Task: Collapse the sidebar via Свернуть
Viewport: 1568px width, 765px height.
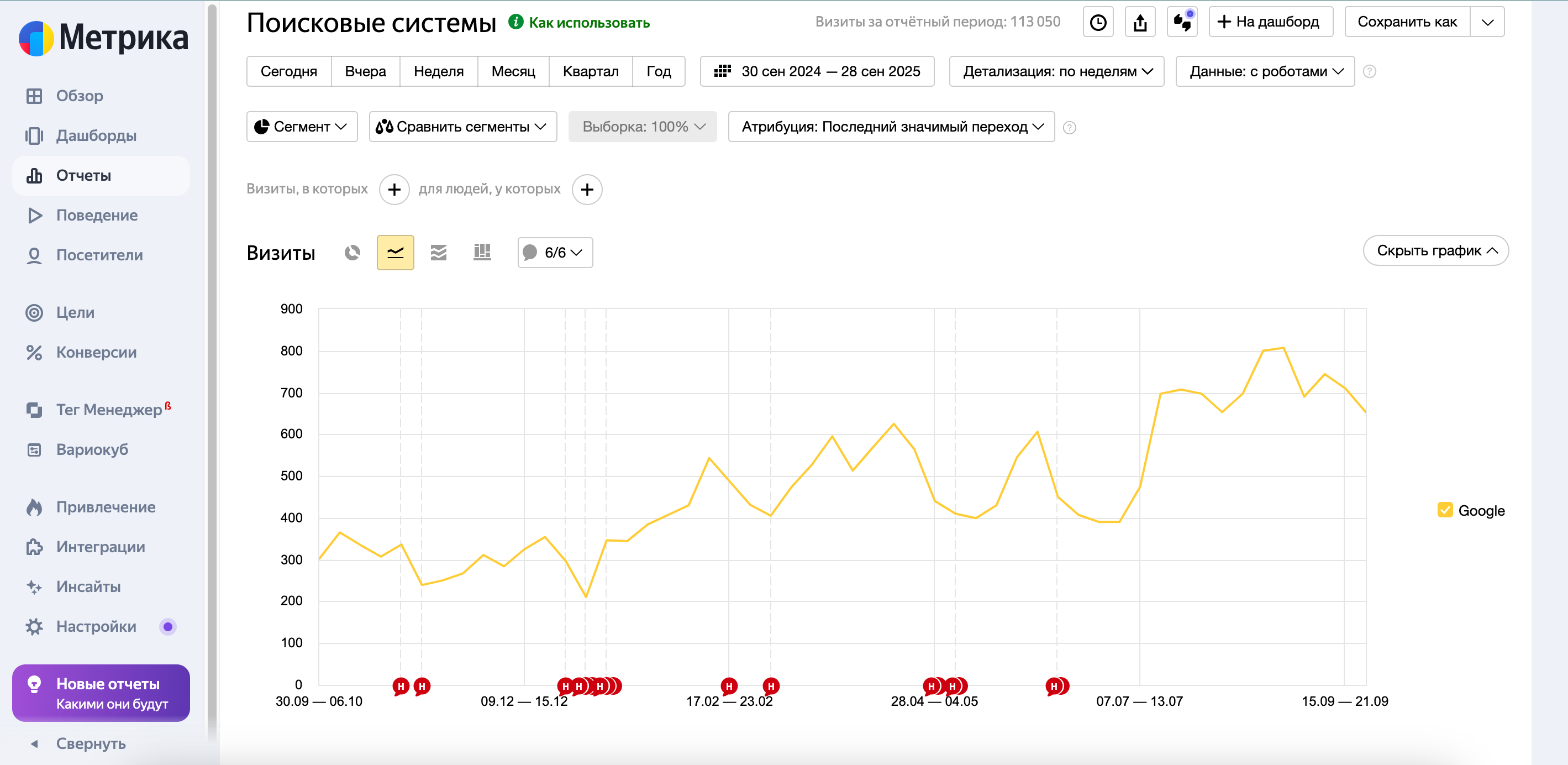Action: (x=90, y=743)
